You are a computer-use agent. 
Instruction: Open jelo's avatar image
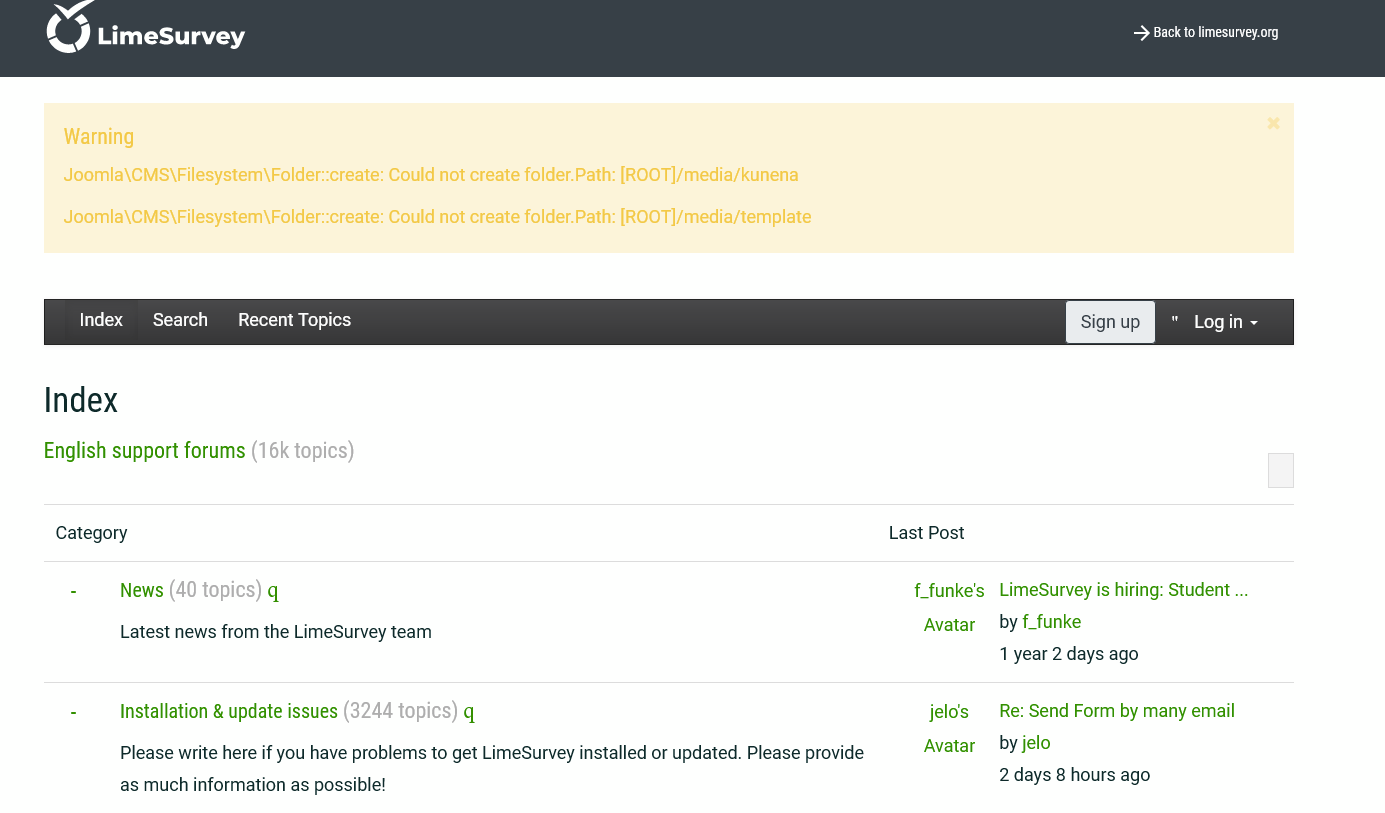pos(949,728)
